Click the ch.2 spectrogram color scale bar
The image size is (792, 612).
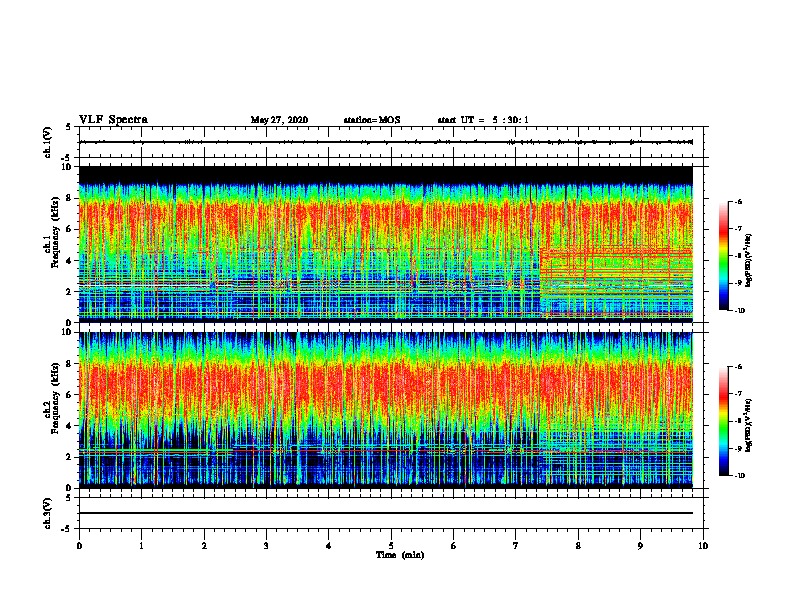click(723, 421)
